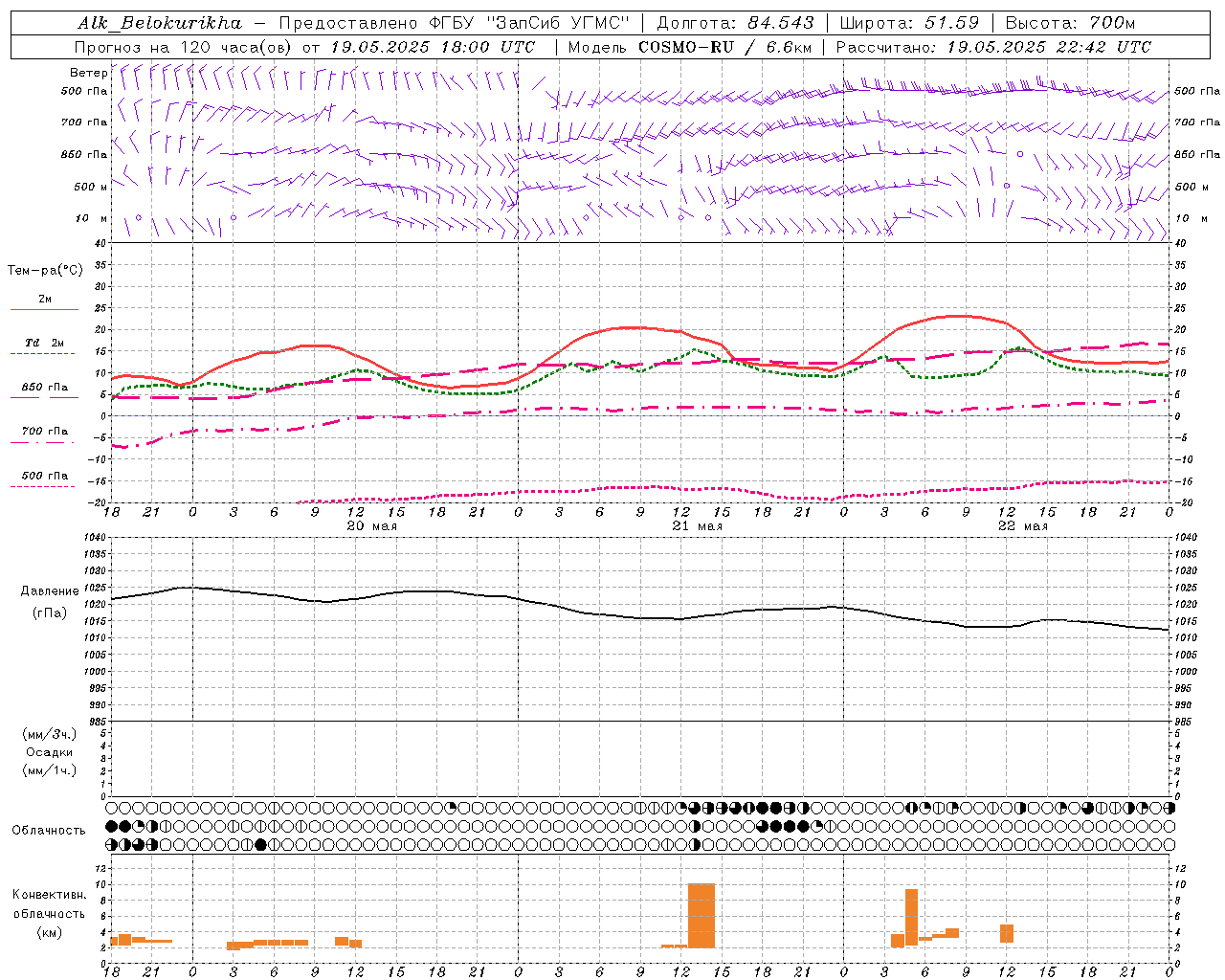Click the '21 мая' date label
The height and width of the screenshot is (980, 1225).
(x=697, y=526)
